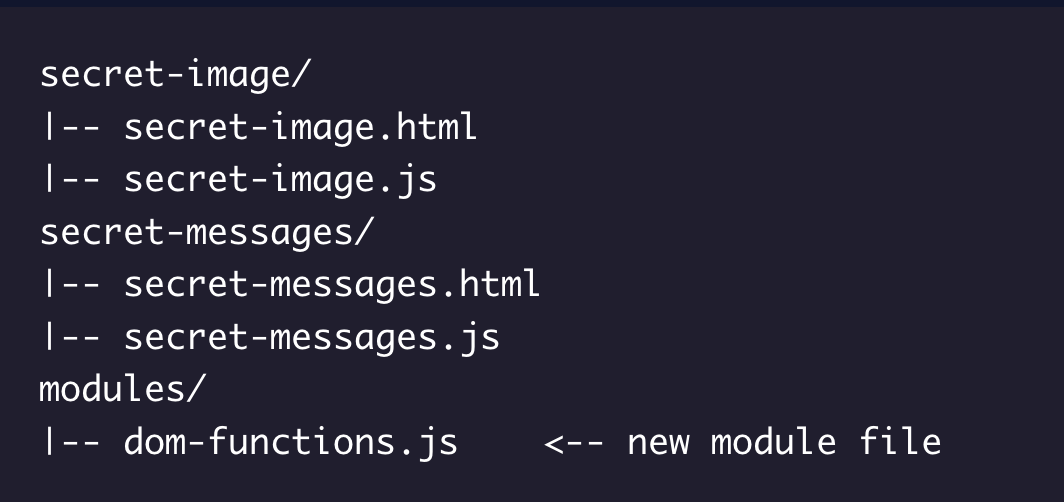Viewport: 1064px width, 502px height.
Task: Click the modules/ folder line
Action: coord(122,389)
